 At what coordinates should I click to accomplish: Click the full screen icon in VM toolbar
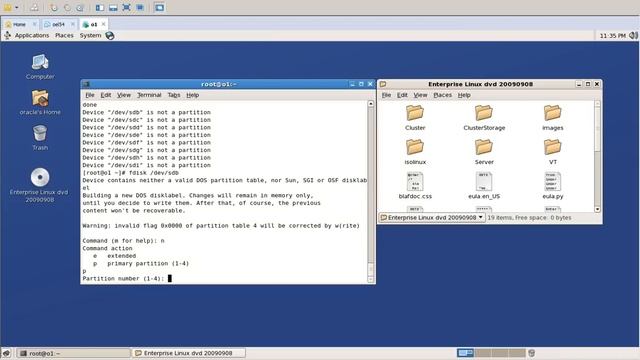tap(127, 7)
